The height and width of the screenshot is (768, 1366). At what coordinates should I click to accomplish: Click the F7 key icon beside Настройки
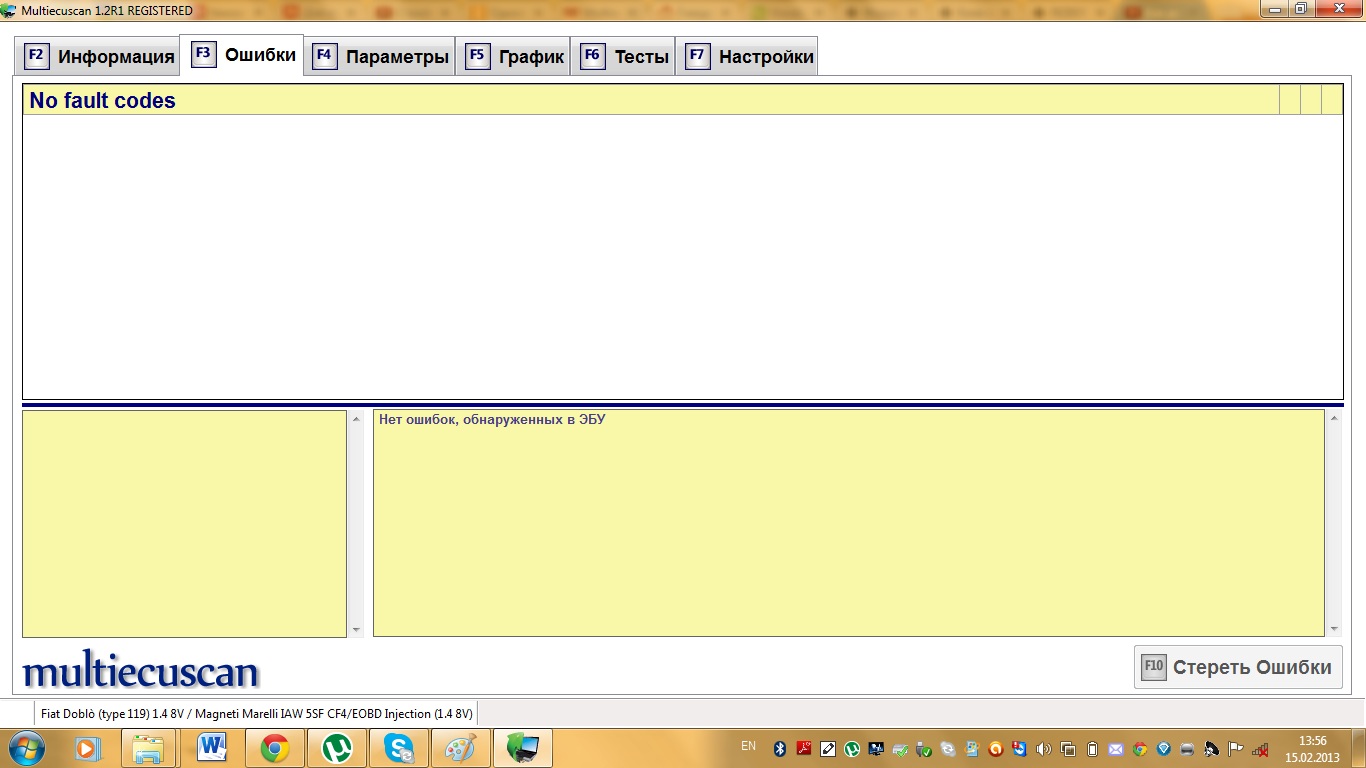pyautogui.click(x=697, y=56)
